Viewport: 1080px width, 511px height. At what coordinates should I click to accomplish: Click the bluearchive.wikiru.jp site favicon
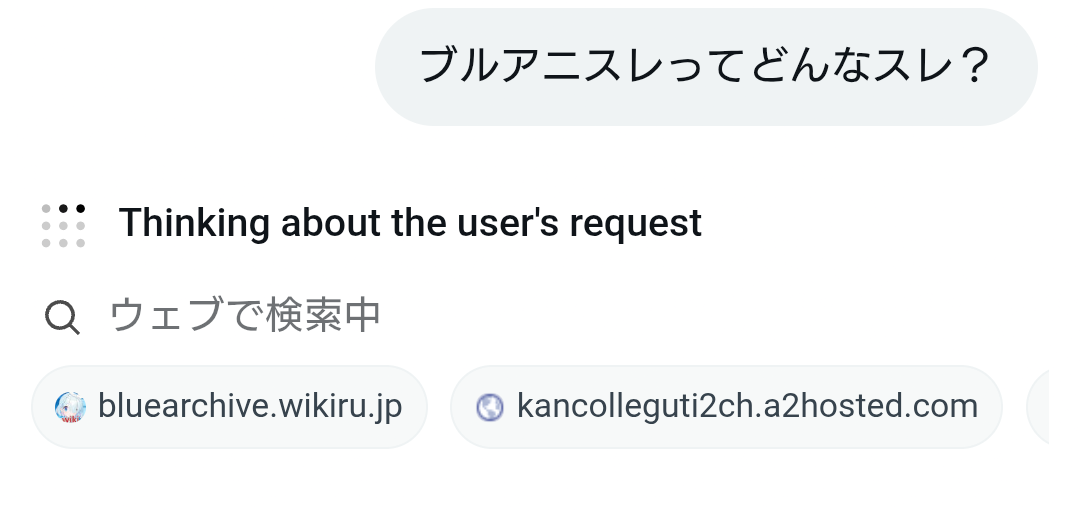[x=71, y=407]
